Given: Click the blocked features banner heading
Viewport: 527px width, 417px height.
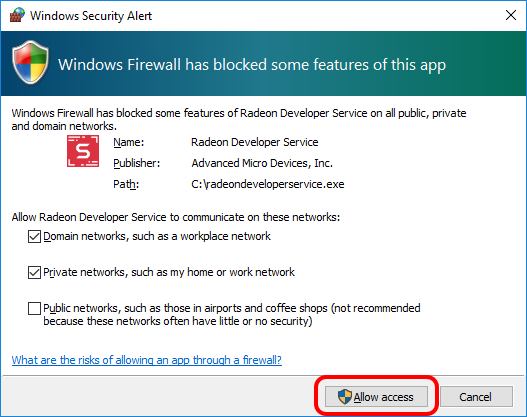Looking at the screenshot, I should coord(252,65).
